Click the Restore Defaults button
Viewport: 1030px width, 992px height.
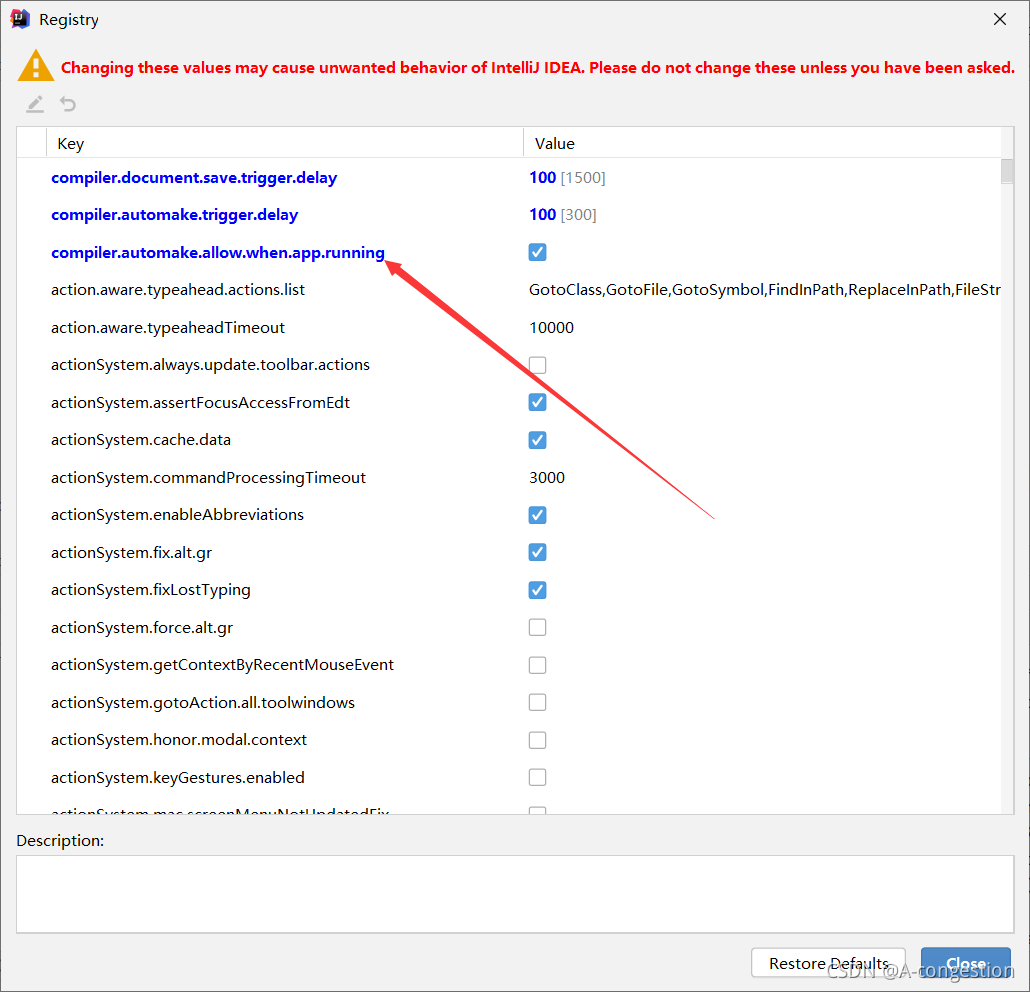(x=828, y=963)
